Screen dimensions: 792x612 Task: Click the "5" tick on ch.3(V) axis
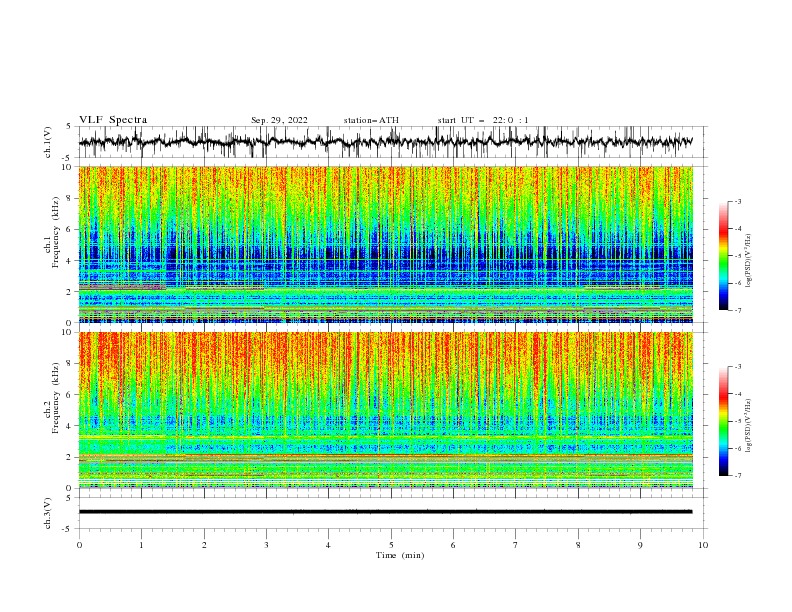coord(69,498)
